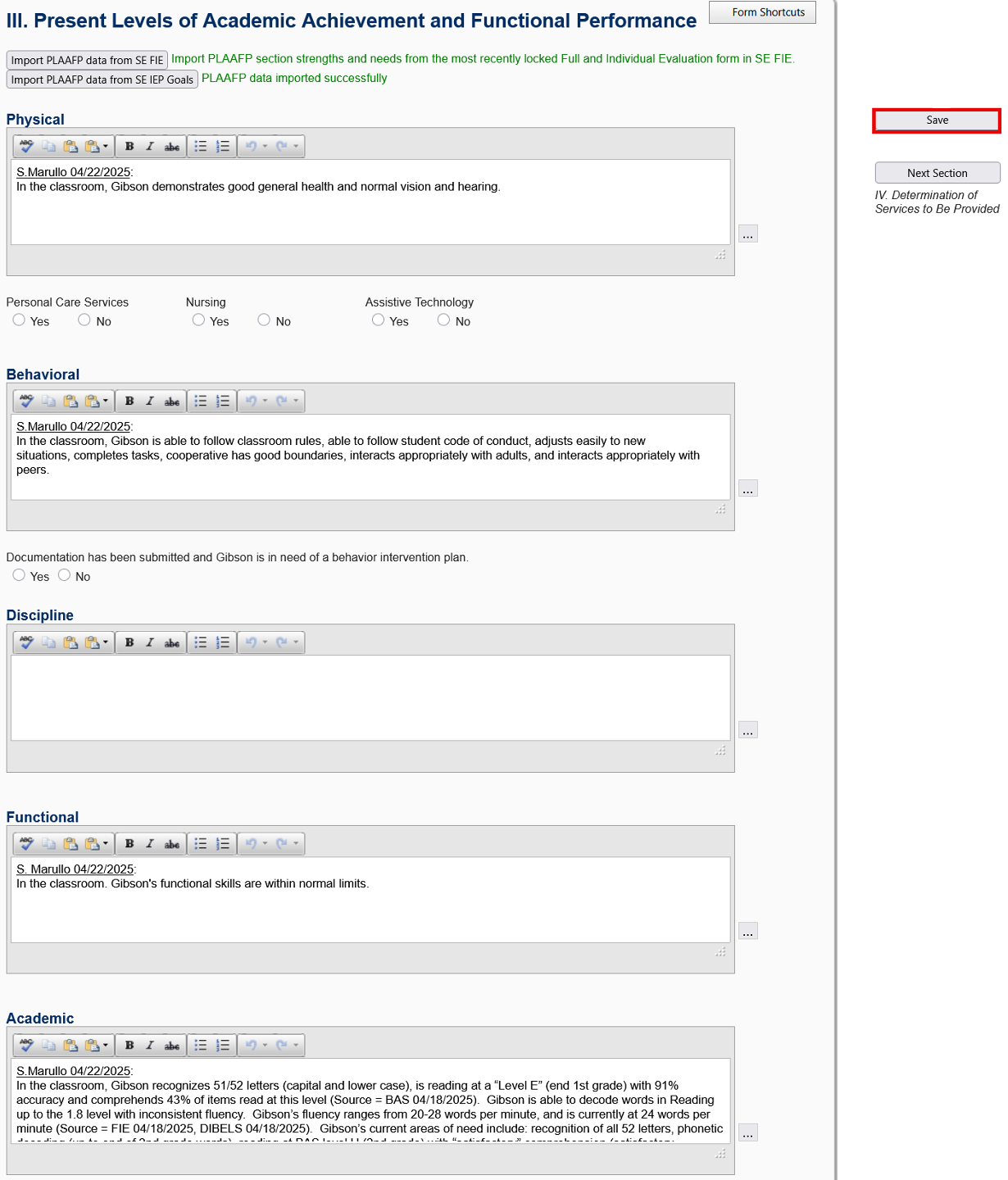Click Undo in the Physical editor toolbar
1008x1180 pixels.
click(251, 147)
